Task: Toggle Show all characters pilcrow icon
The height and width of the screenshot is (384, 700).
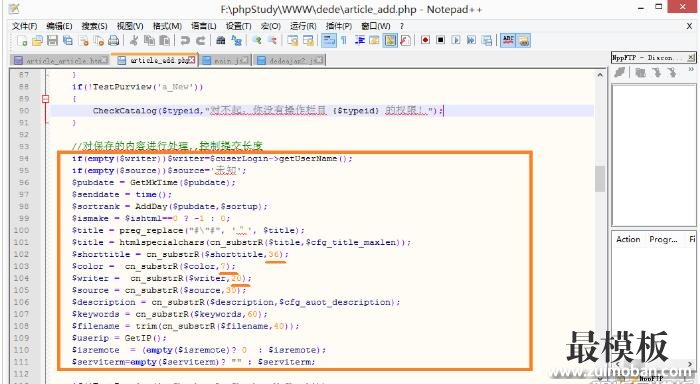Action: coord(344,41)
